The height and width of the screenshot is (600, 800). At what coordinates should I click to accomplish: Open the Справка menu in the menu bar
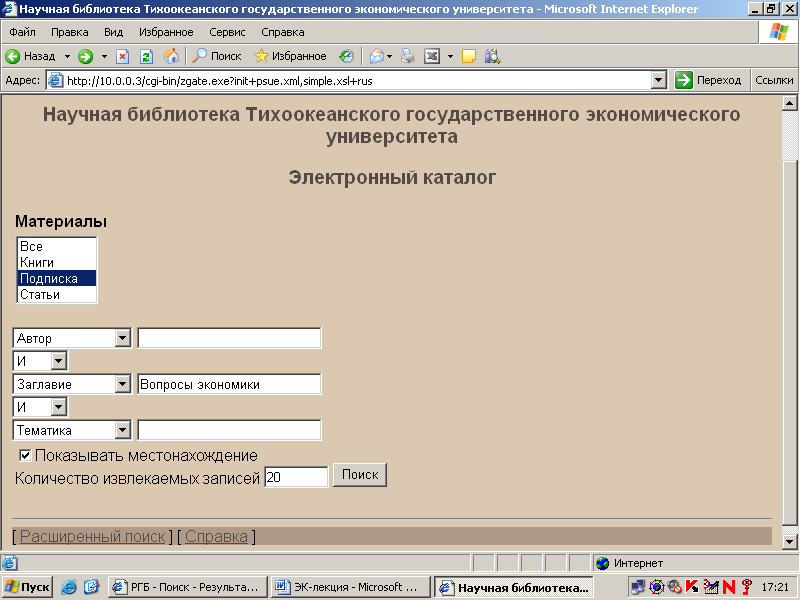283,32
